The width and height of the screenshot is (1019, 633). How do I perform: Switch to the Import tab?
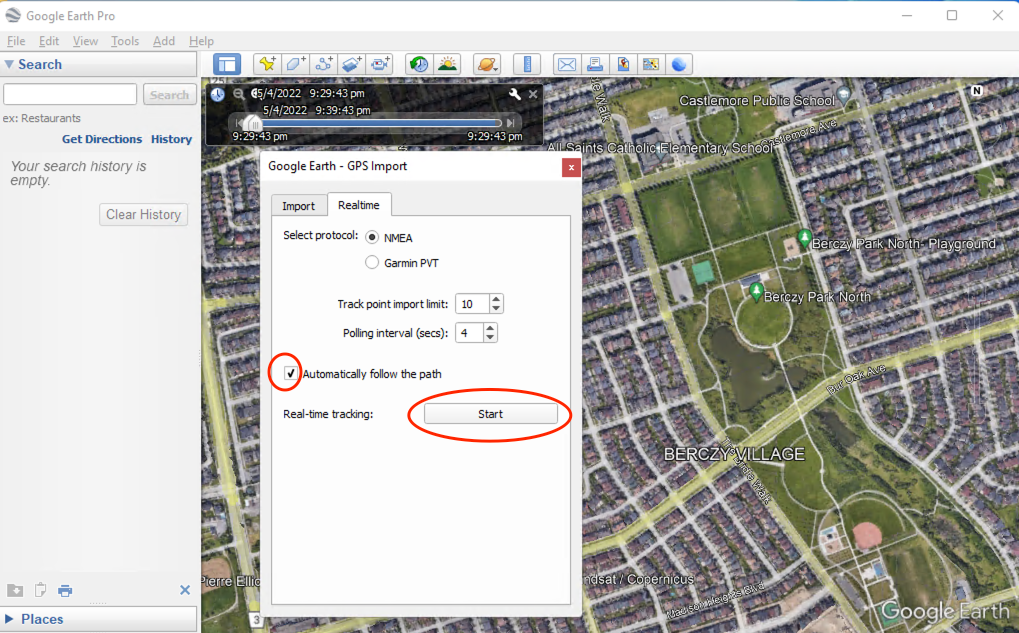pyautogui.click(x=298, y=206)
